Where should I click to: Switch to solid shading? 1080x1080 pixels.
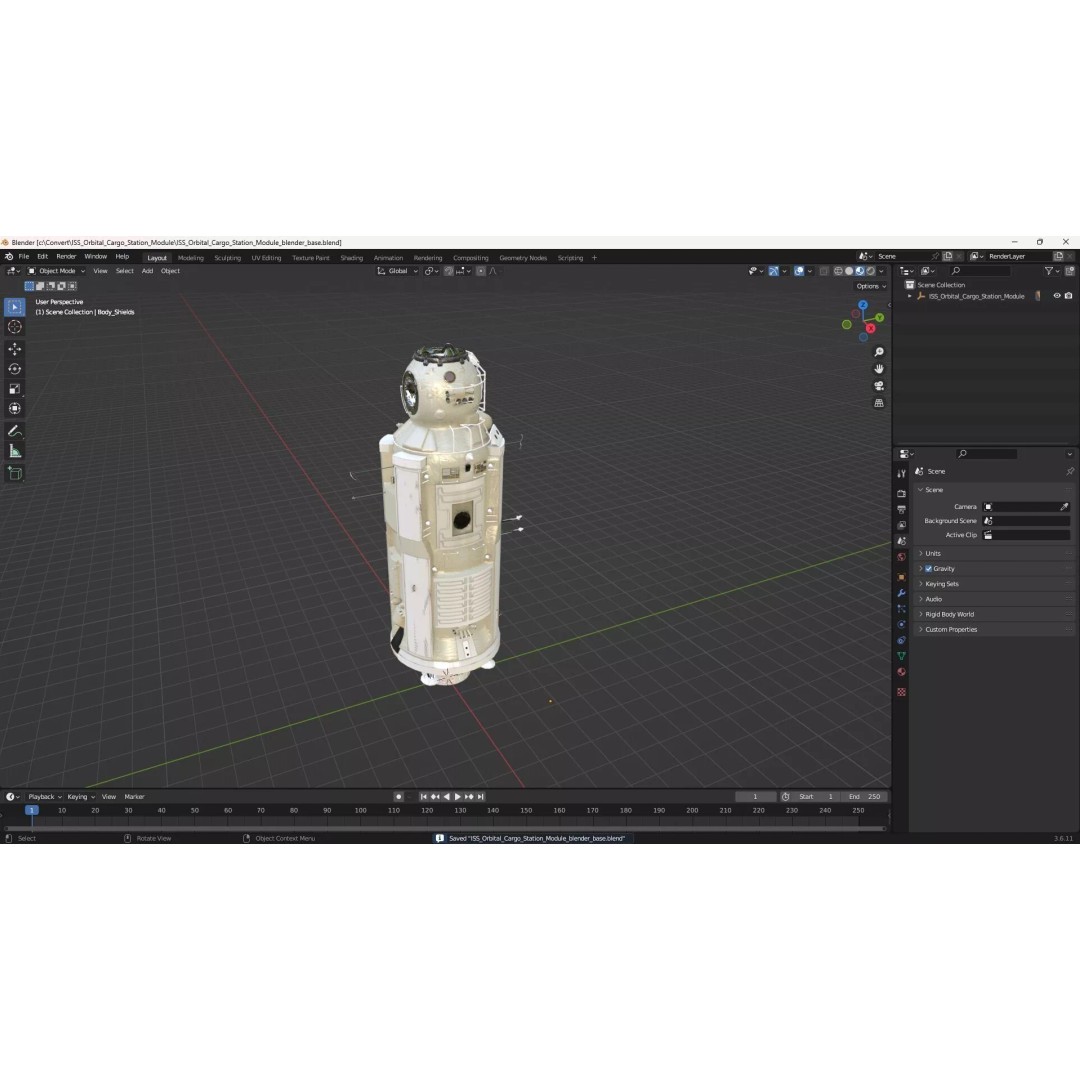point(849,271)
